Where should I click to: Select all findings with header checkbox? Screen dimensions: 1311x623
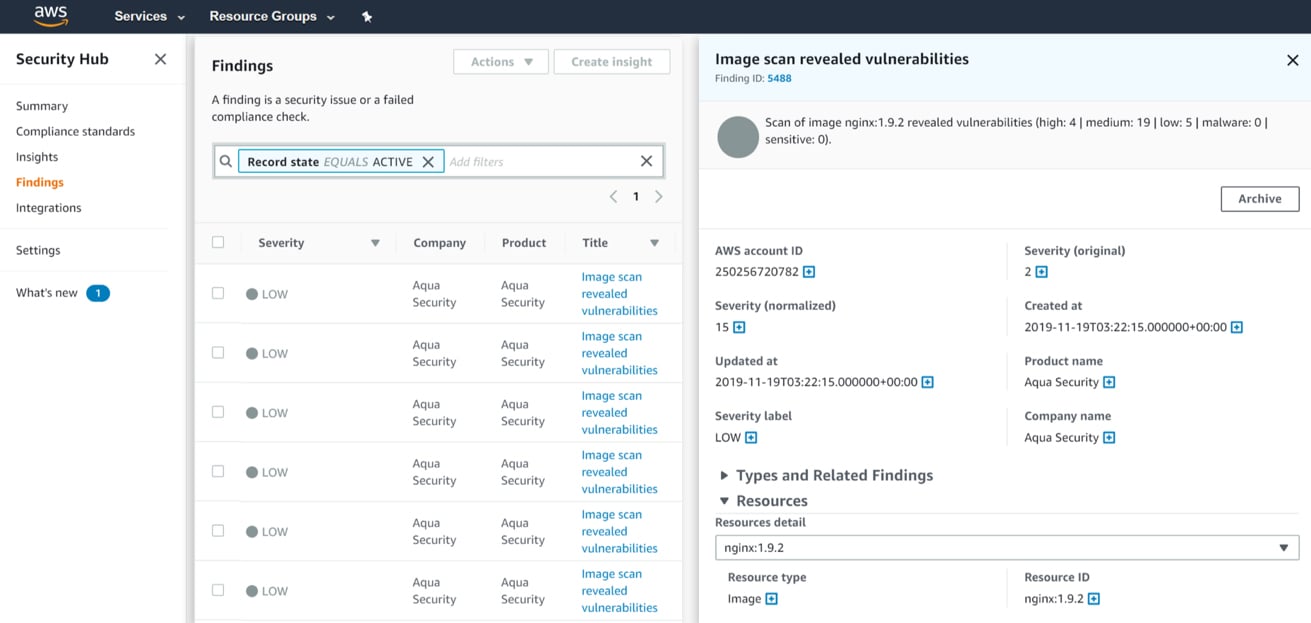(218, 242)
